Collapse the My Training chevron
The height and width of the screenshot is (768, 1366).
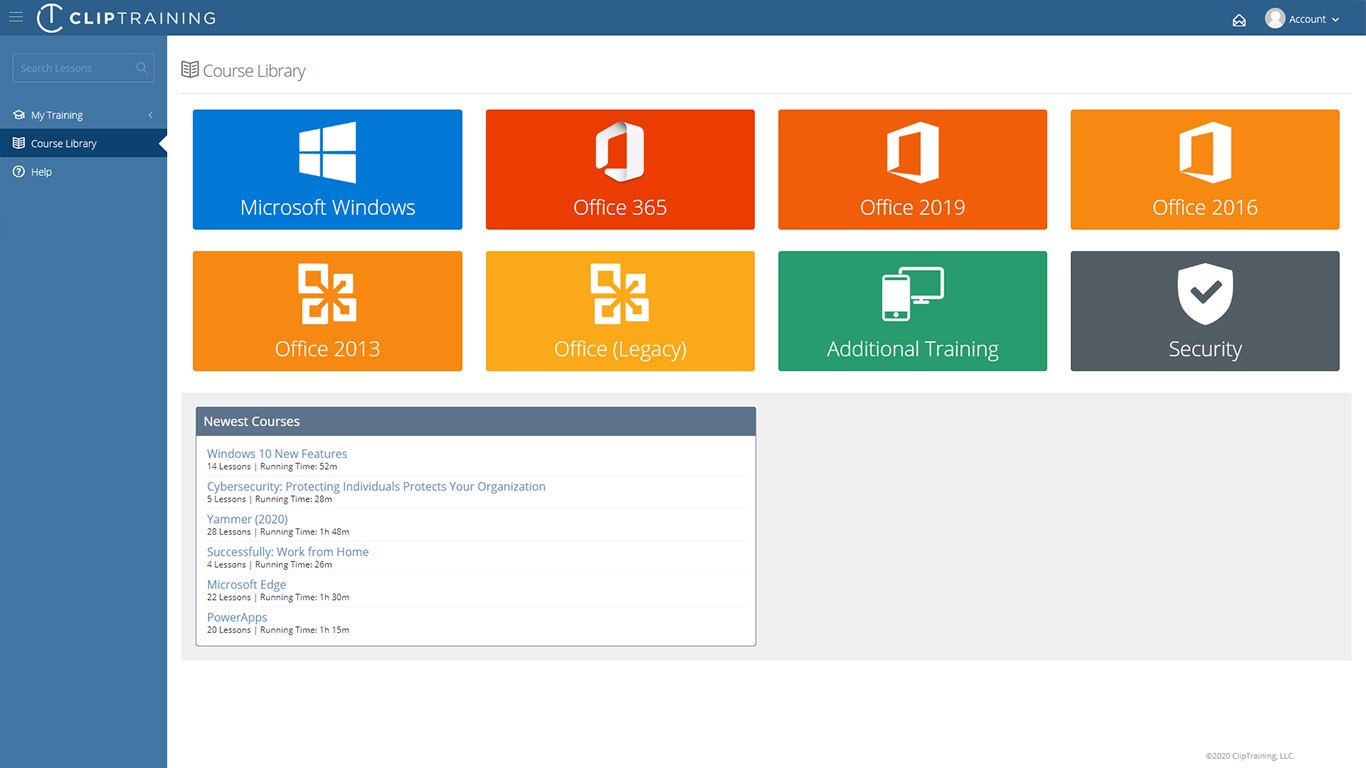[x=150, y=115]
